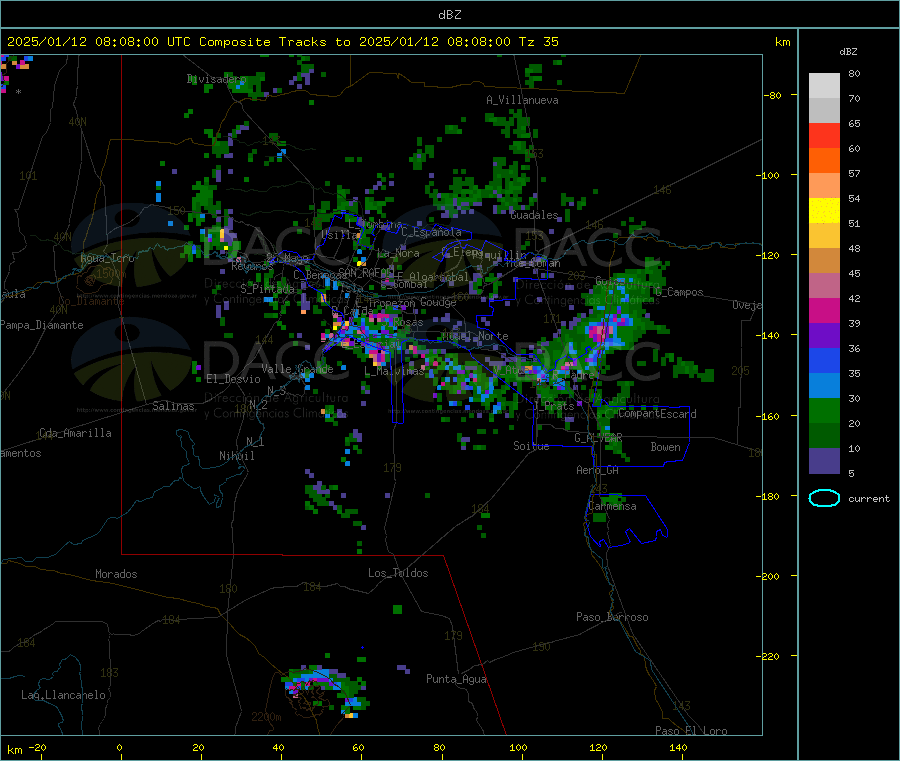Click the brown 48-45 dBZ legend swatch
The height and width of the screenshot is (761, 900).
824,261
